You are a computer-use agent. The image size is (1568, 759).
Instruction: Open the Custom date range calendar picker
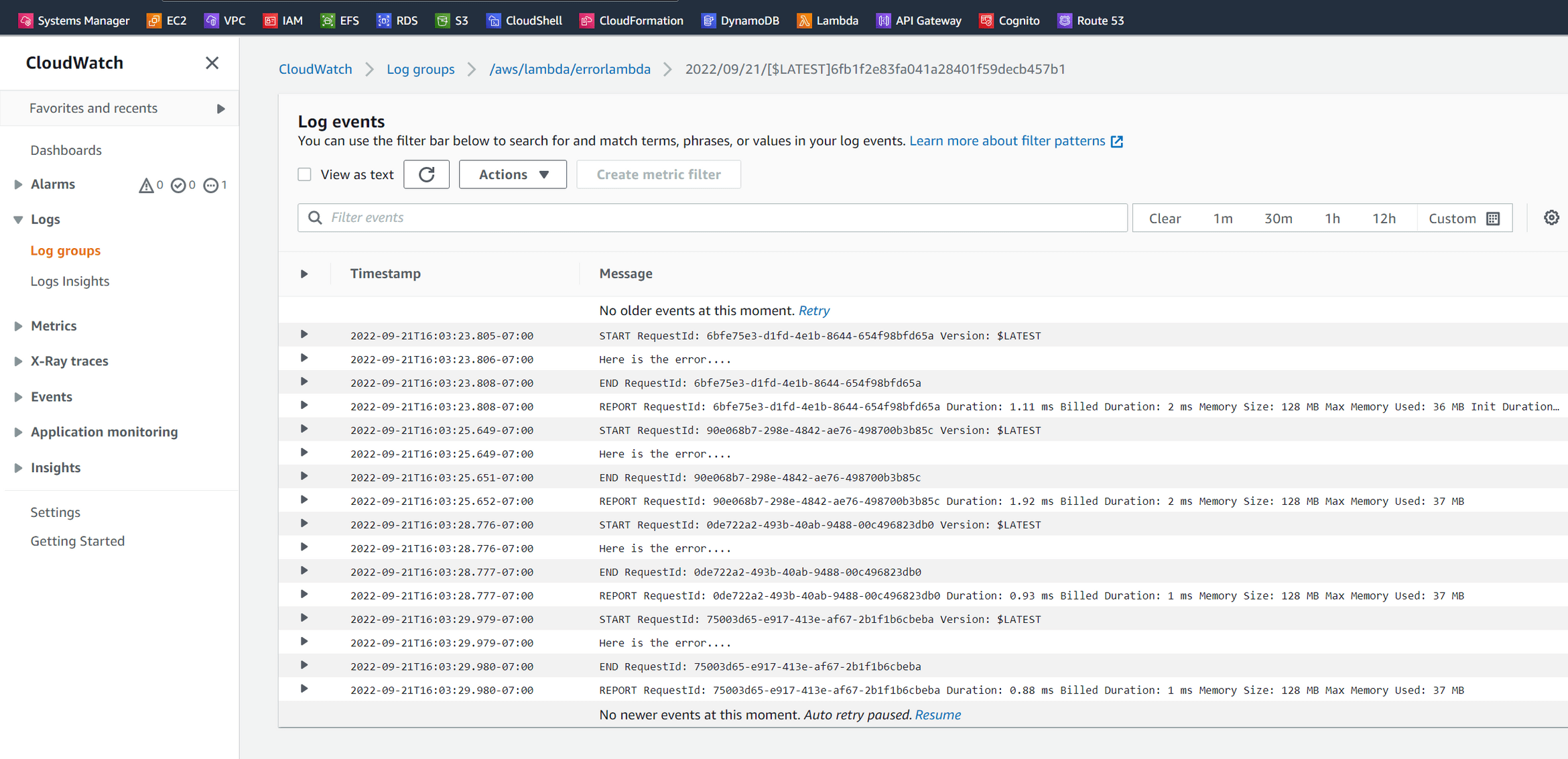[1492, 218]
